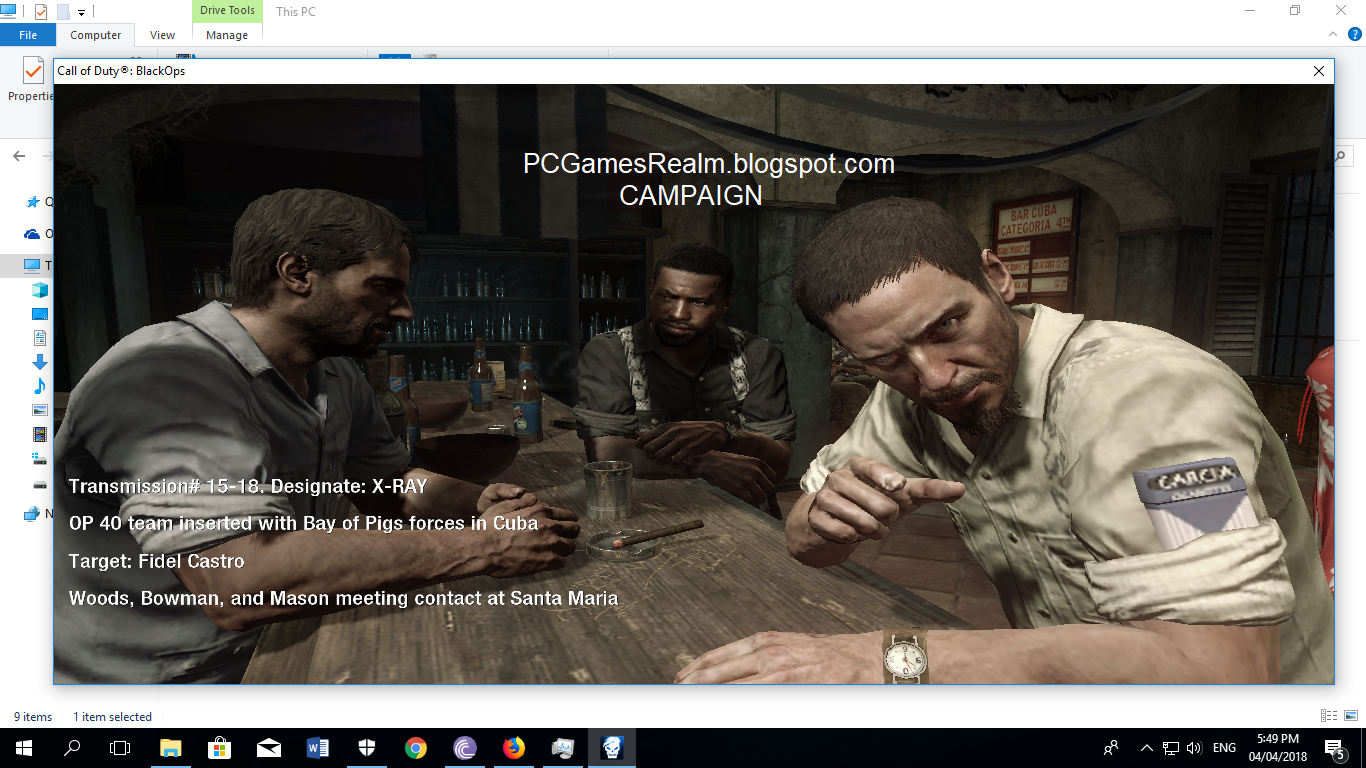Screen dimensions: 1366x768
Task: Open Windows local disk in navigation pane
Action: pos(40,458)
